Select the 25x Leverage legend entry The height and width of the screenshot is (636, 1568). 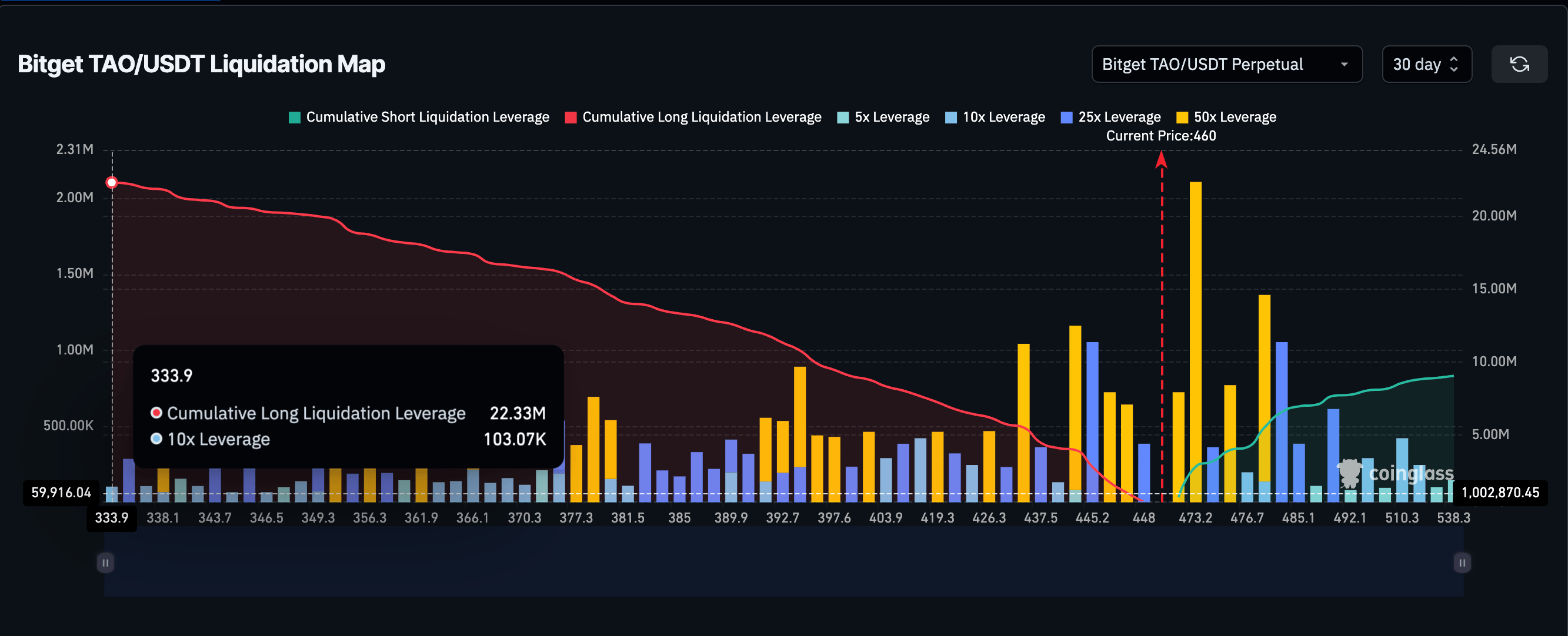click(1111, 116)
